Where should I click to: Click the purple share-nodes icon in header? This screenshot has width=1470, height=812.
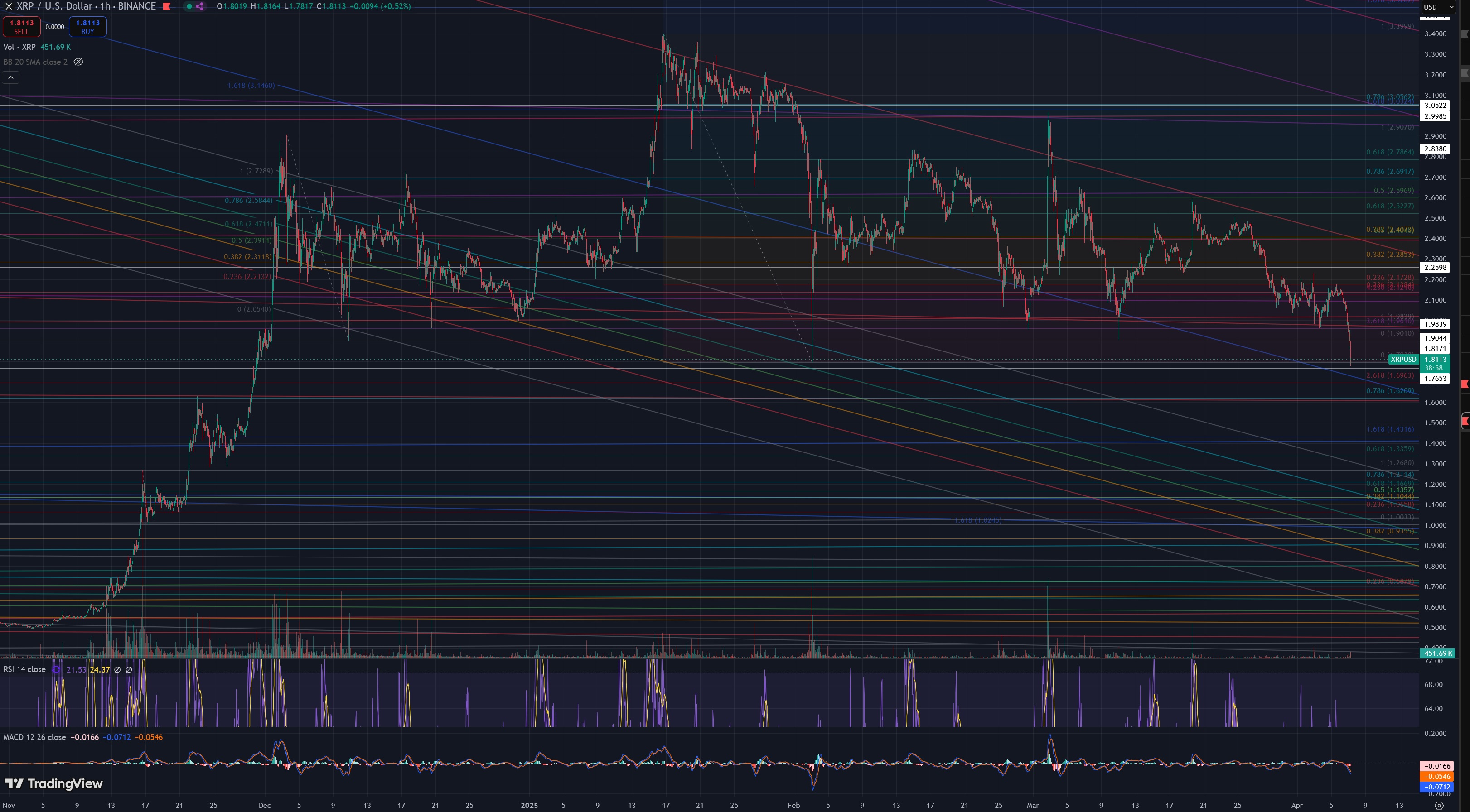coord(200,6)
